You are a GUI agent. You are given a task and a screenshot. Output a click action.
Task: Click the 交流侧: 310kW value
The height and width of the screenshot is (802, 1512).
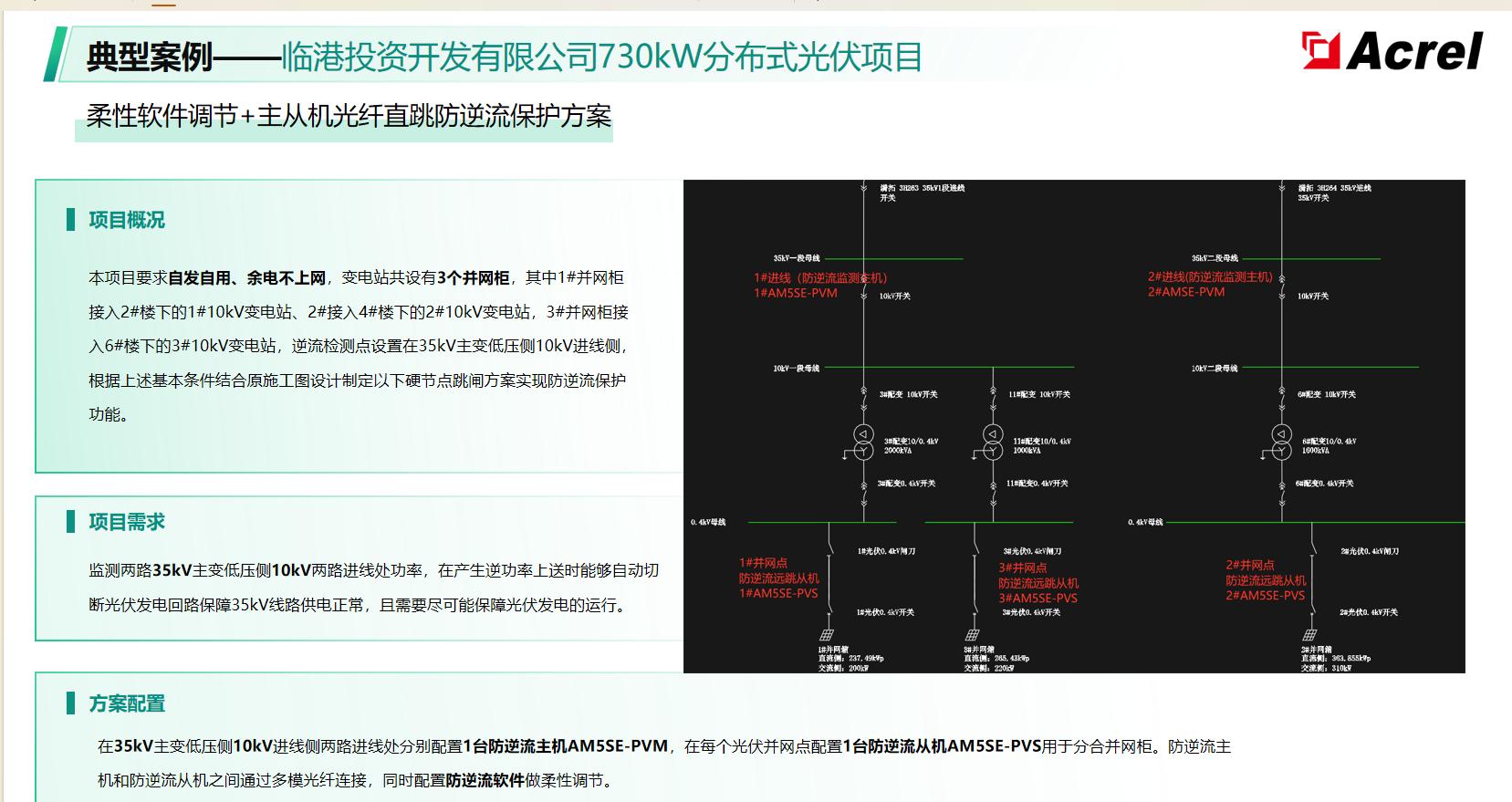(1327, 668)
